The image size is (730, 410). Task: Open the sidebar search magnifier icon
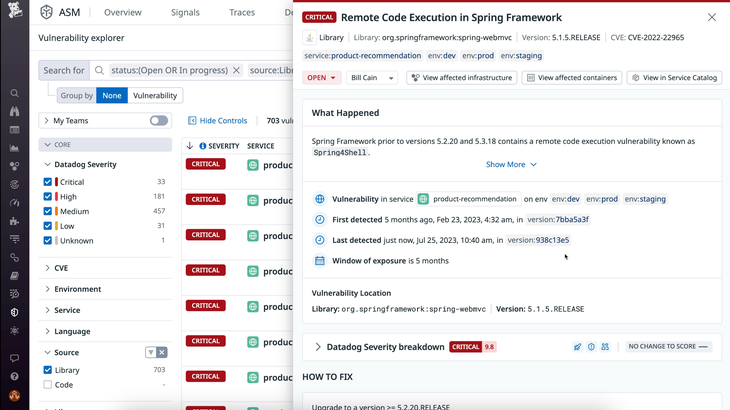tap(14, 93)
